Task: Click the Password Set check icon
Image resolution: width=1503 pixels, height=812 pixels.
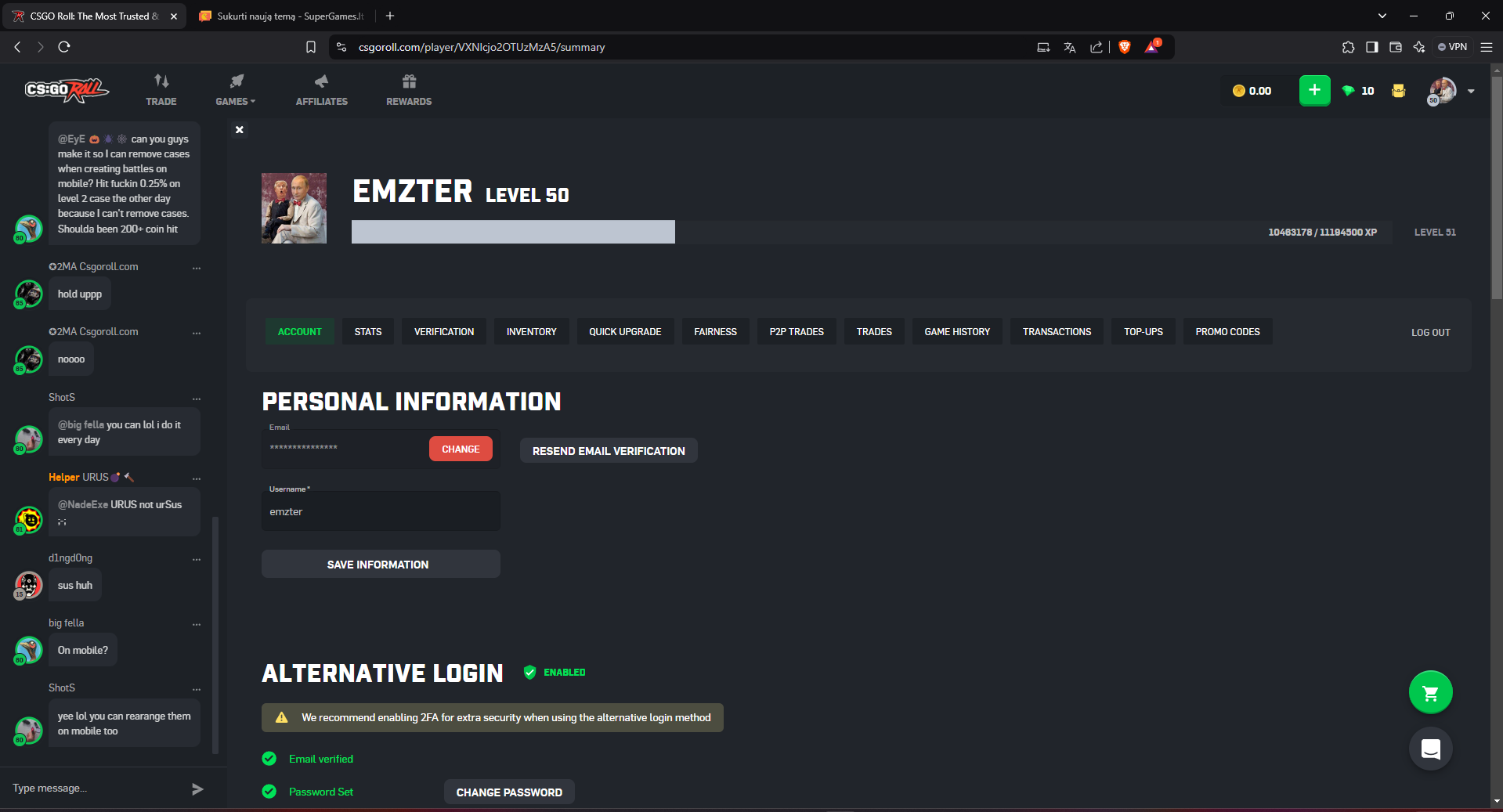Action: 269,792
